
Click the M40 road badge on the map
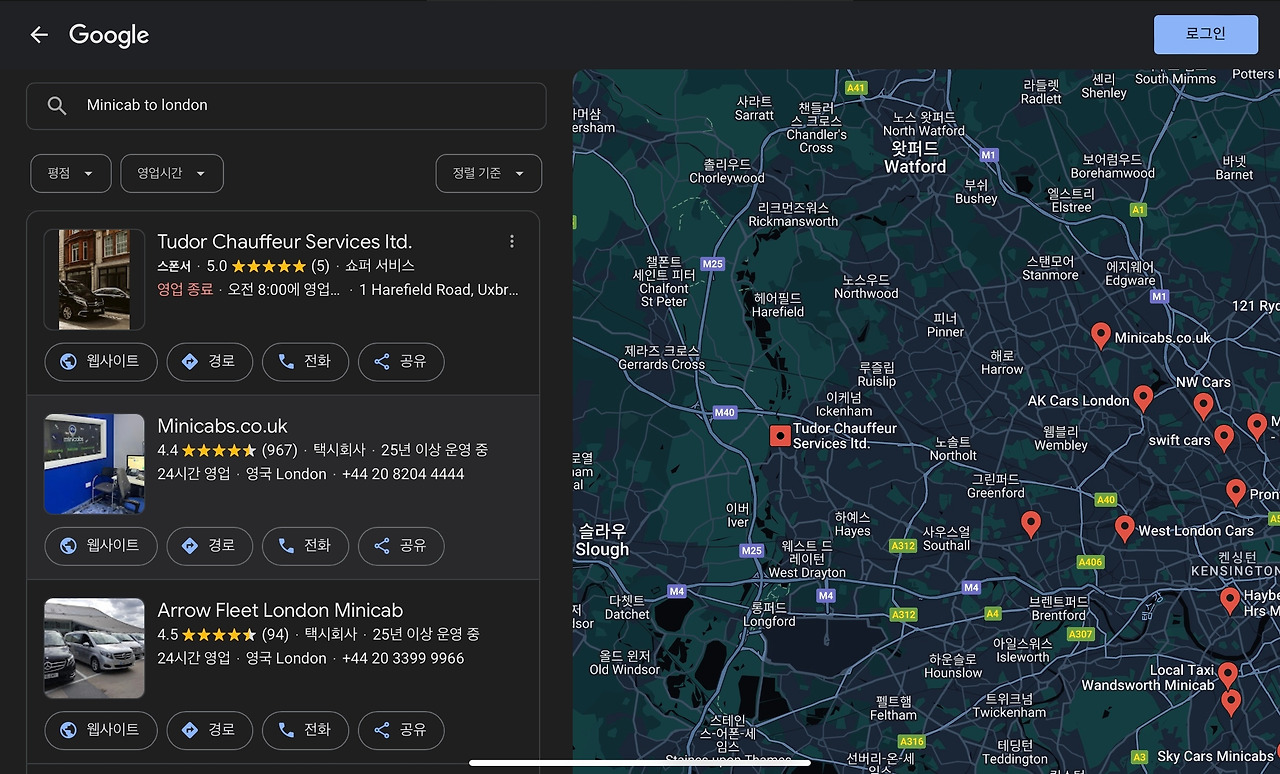[725, 412]
